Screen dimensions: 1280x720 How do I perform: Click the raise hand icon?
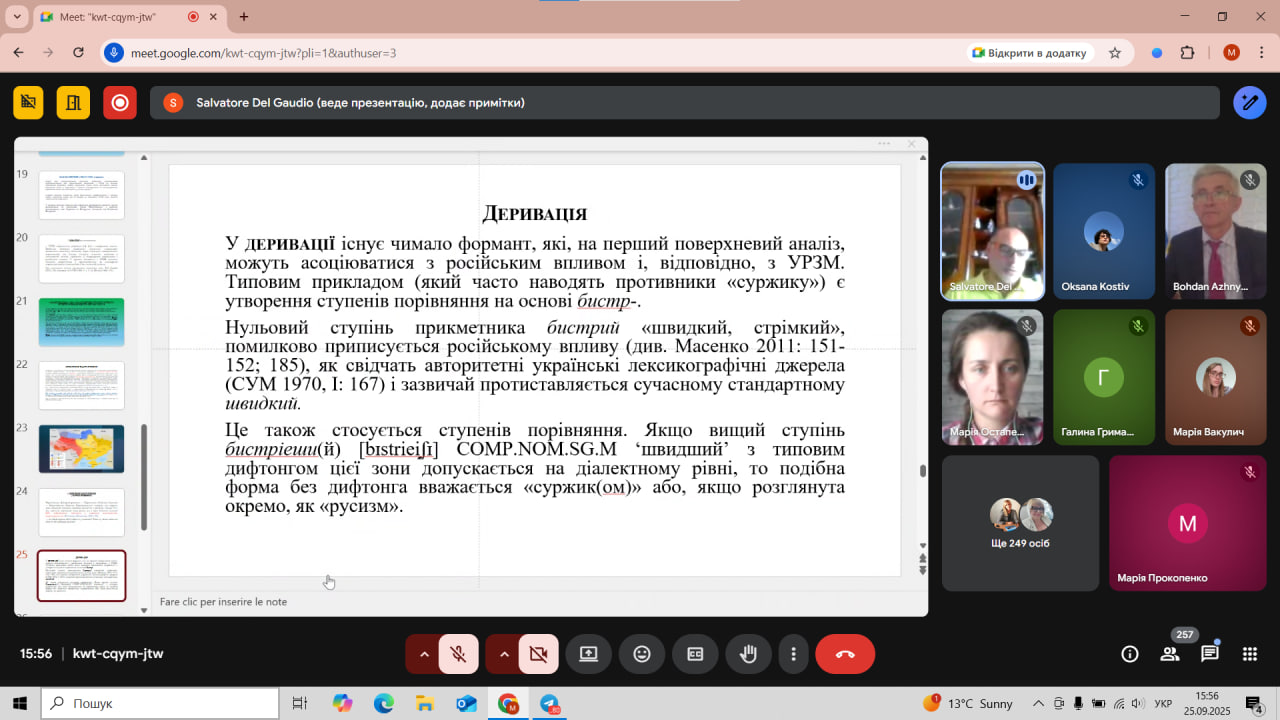pyautogui.click(x=748, y=654)
